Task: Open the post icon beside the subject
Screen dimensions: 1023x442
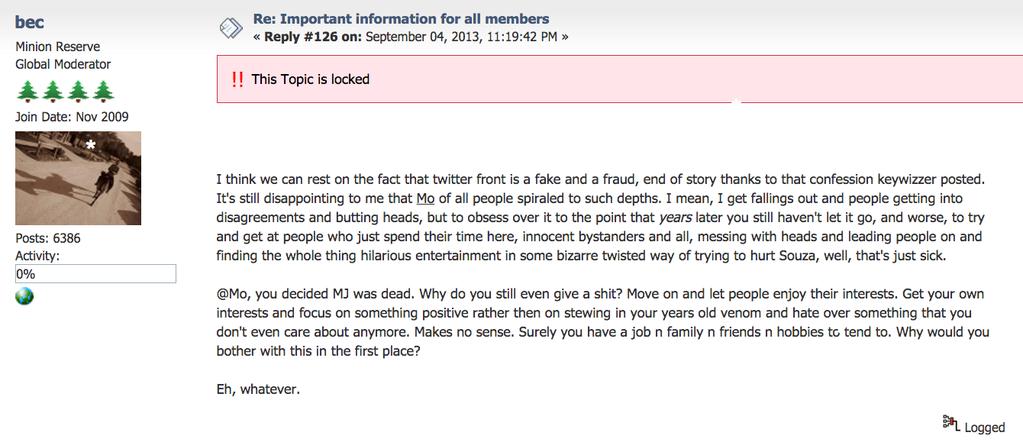Action: [x=230, y=28]
